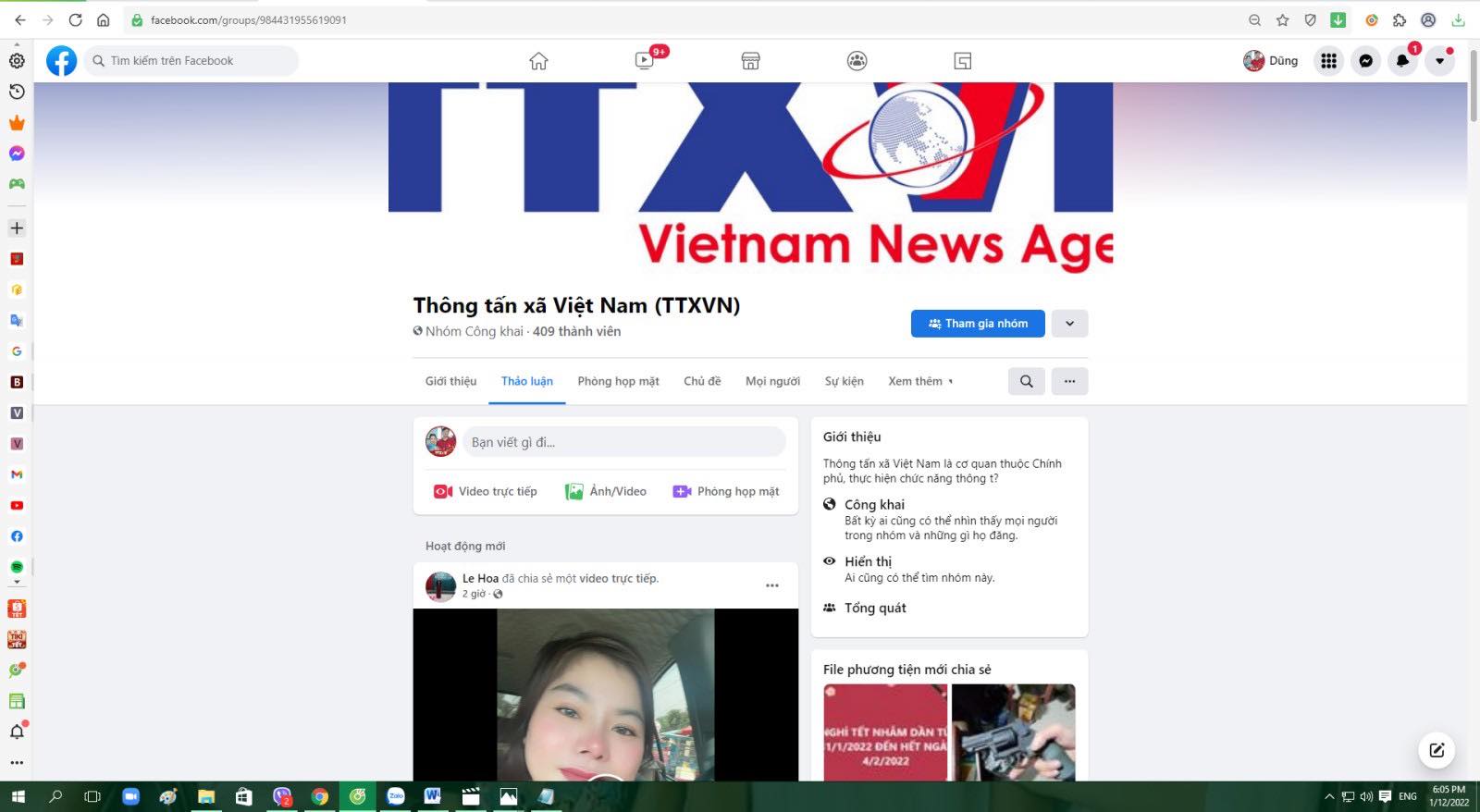Click the 409 thành viên member count

coord(576,331)
